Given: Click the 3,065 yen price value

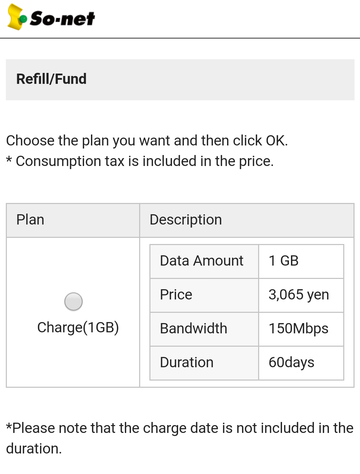Looking at the screenshot, I should pos(299,295).
